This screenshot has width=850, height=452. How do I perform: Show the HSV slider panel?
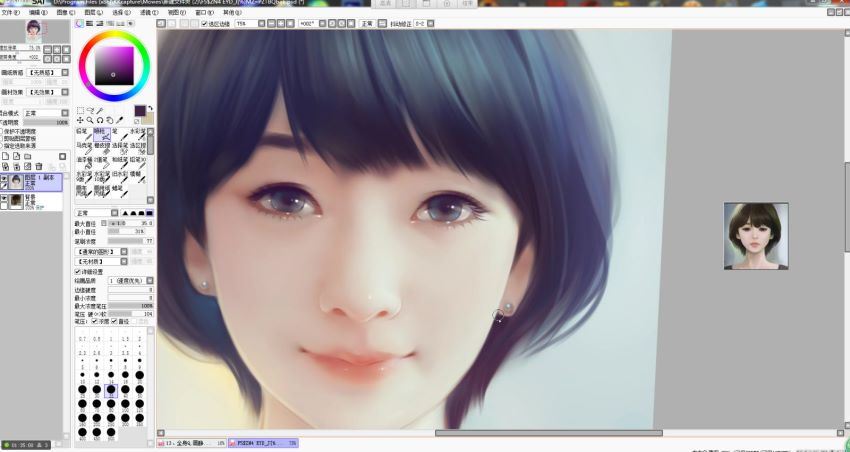pyautogui.click(x=100, y=23)
